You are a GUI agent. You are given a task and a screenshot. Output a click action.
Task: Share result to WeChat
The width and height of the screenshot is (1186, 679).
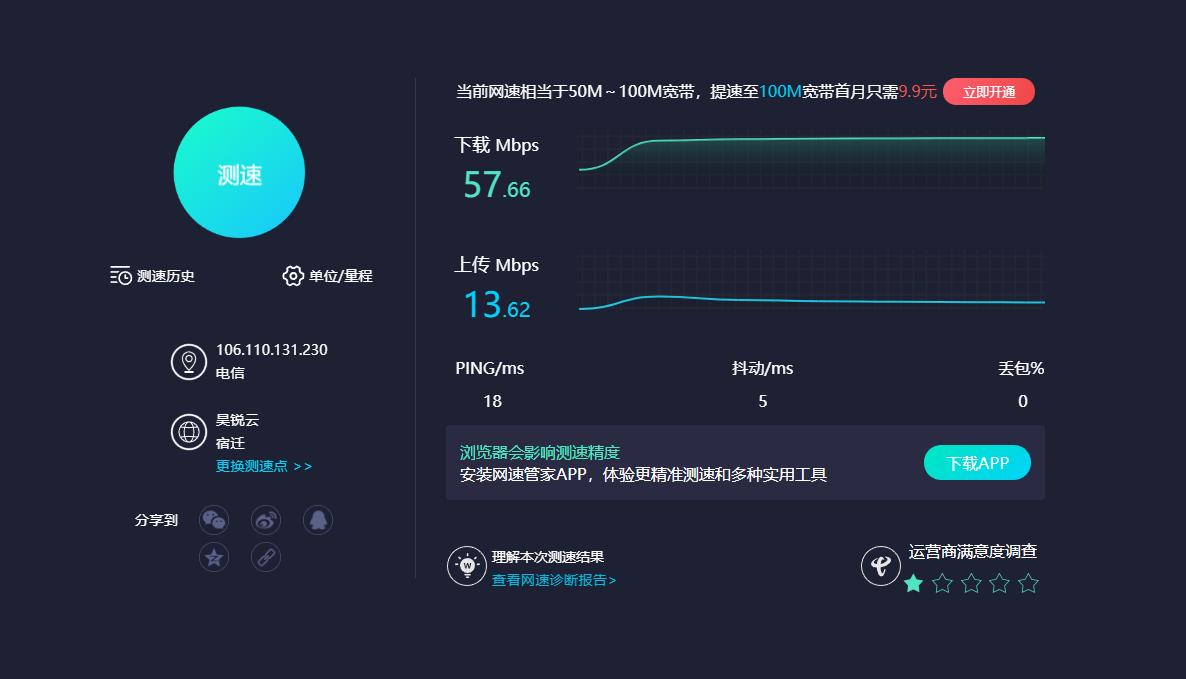214,520
